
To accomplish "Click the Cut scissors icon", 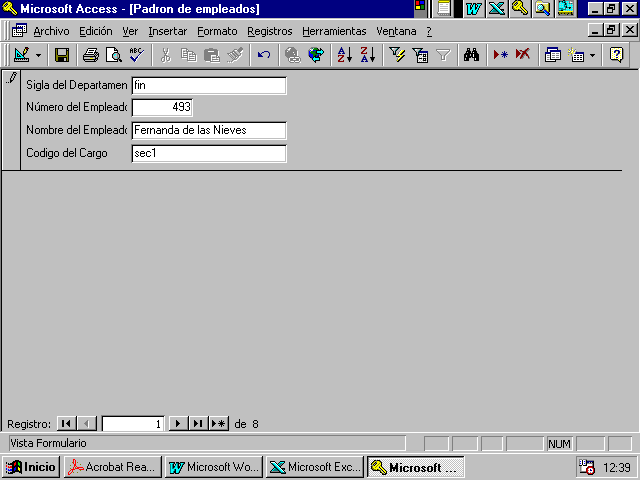I will 165,55.
